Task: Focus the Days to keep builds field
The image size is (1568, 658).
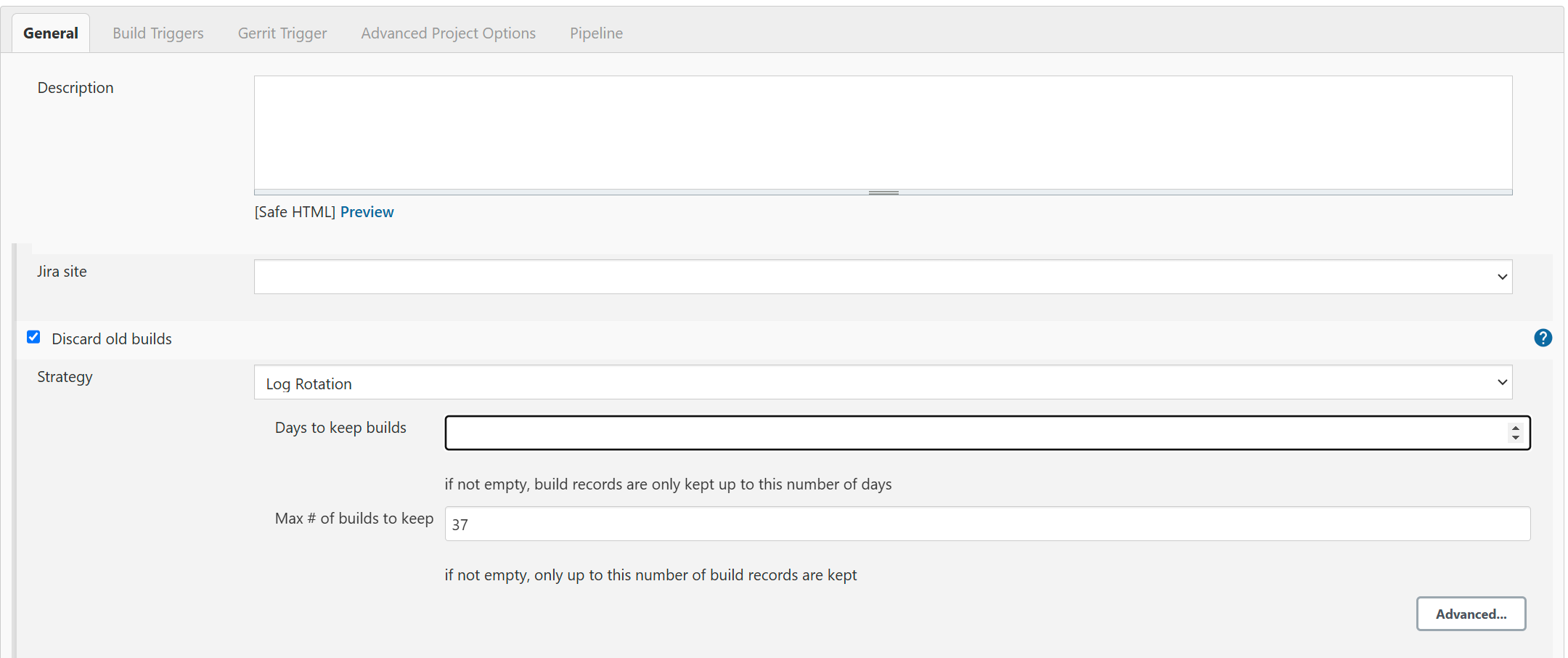Action: pyautogui.click(x=988, y=433)
